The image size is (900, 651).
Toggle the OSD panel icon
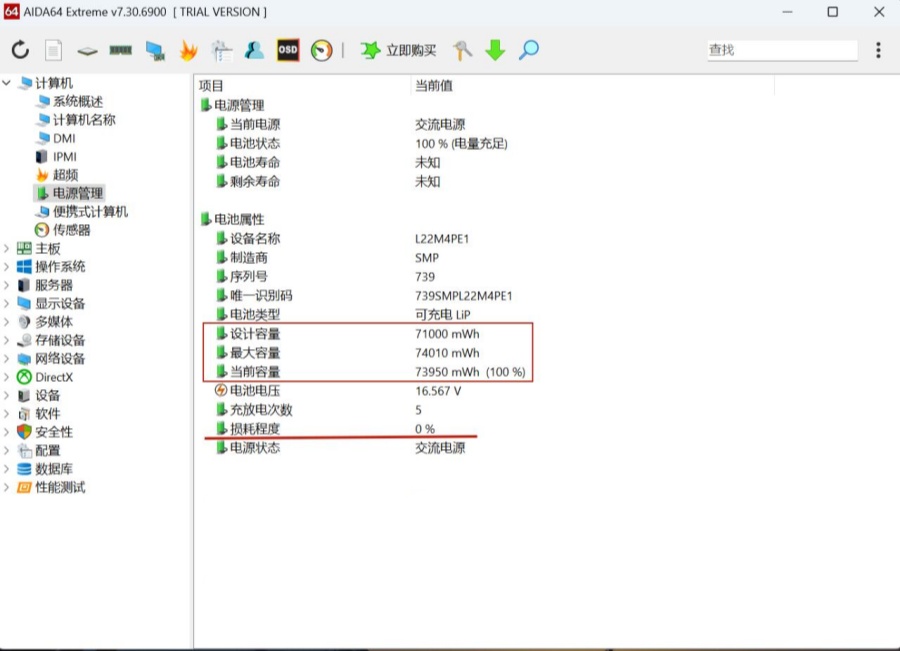pyautogui.click(x=288, y=50)
